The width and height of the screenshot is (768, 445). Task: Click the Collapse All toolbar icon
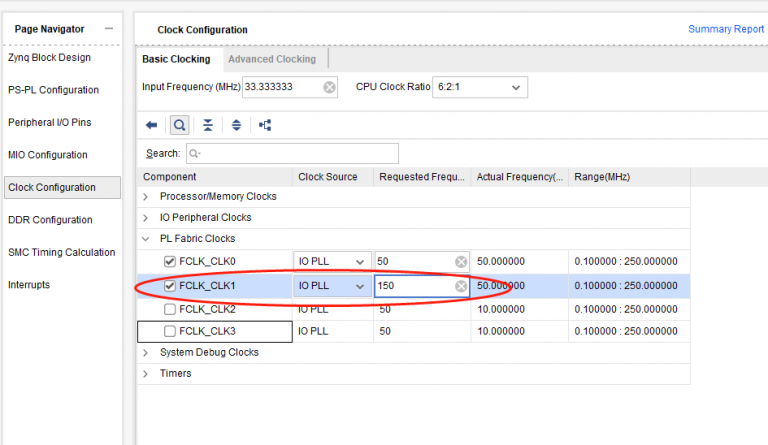pos(208,125)
